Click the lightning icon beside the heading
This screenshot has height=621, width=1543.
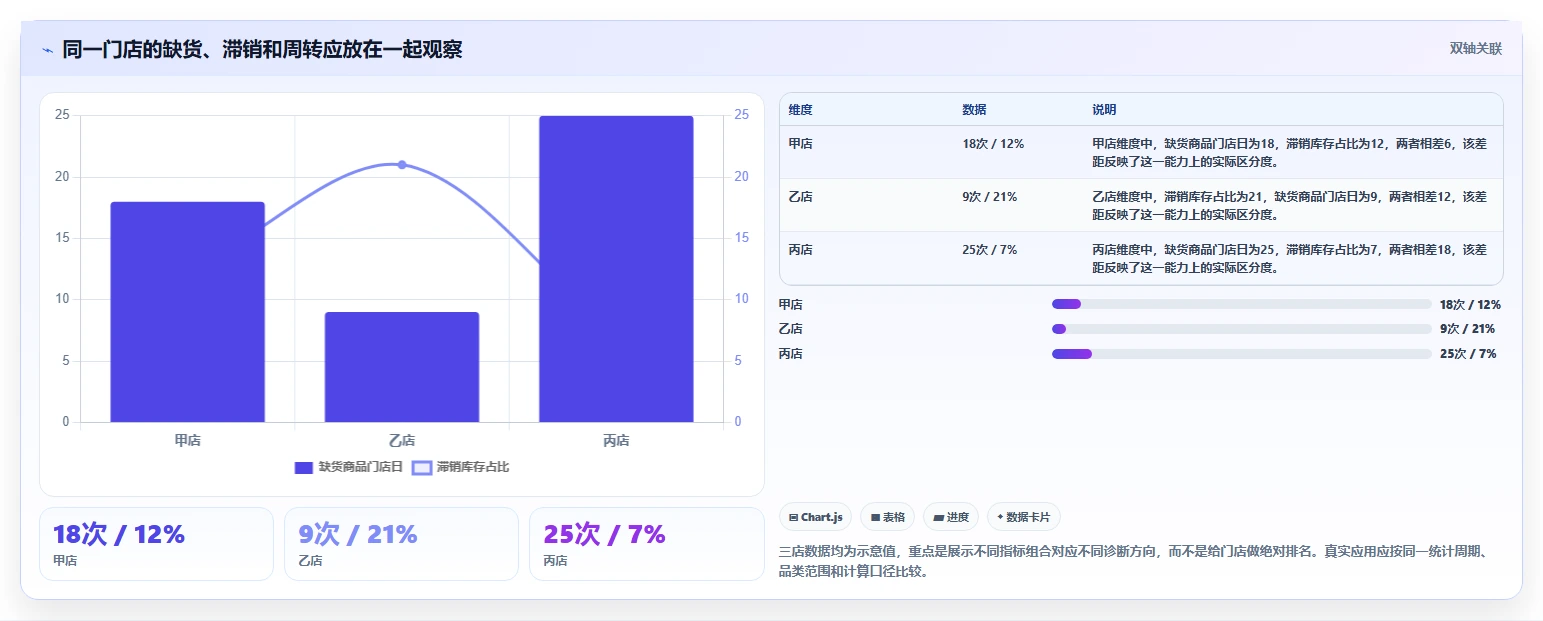point(47,50)
